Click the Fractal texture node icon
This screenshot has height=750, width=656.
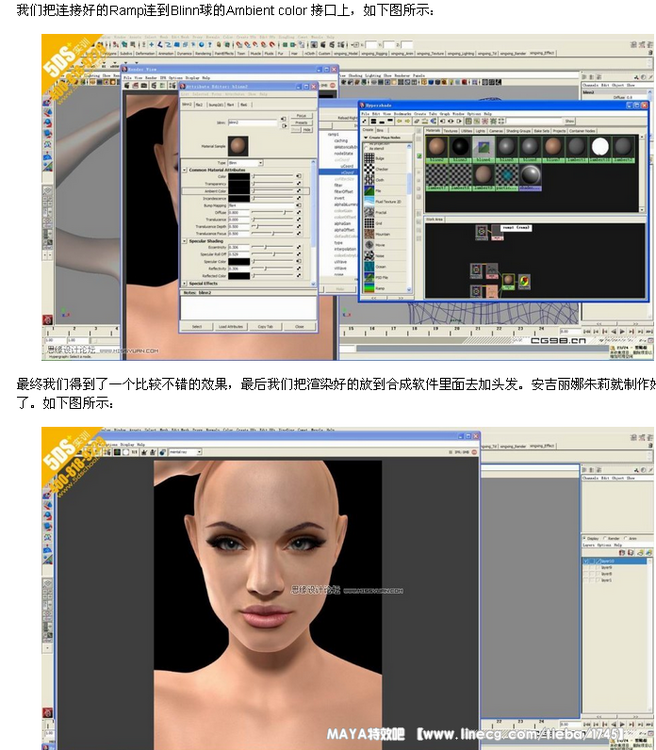coord(369,212)
